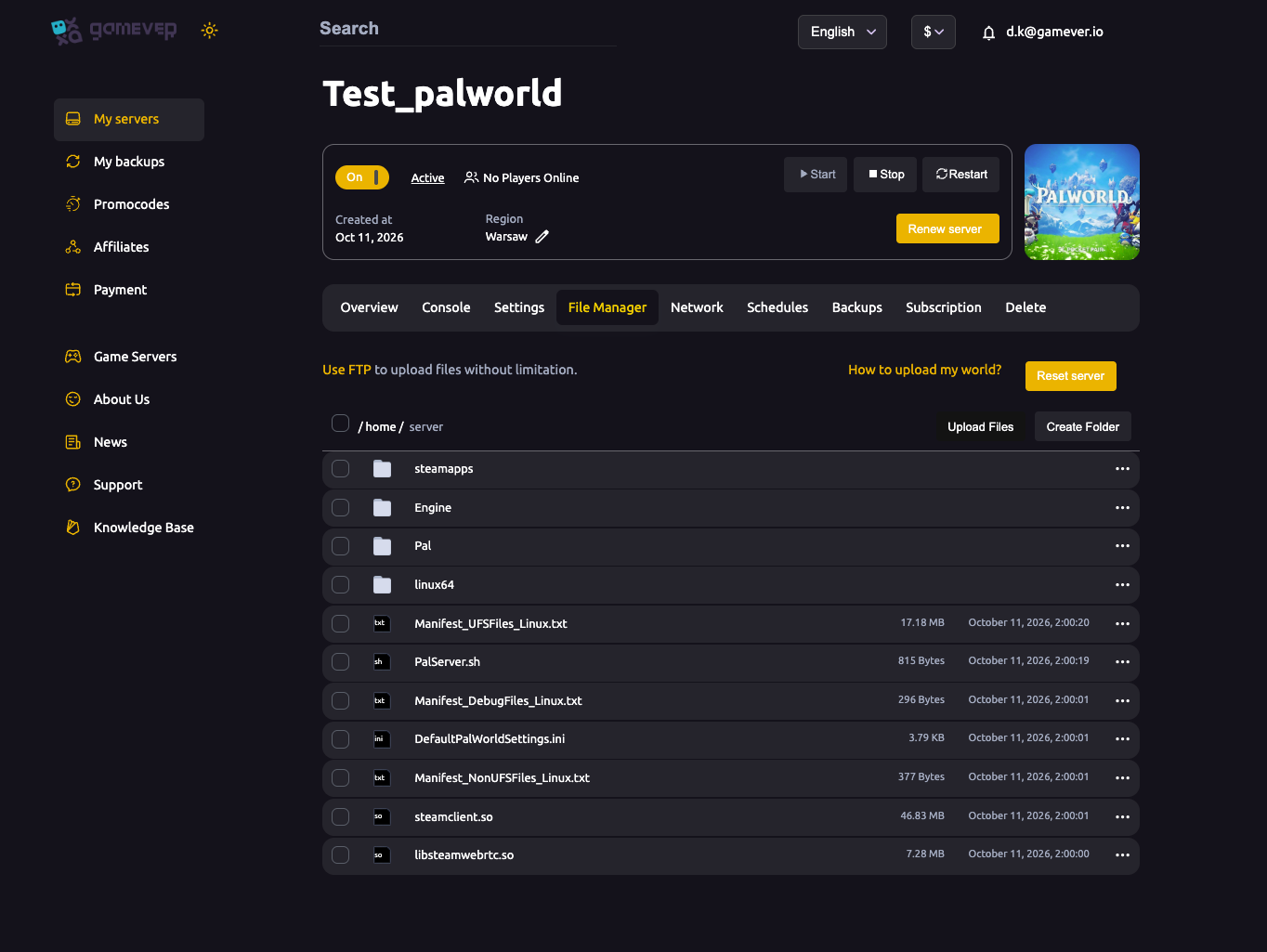1267x952 pixels.
Task: Open more options for Manifest_DebugFiles_Linux.txt
Action: click(x=1122, y=701)
